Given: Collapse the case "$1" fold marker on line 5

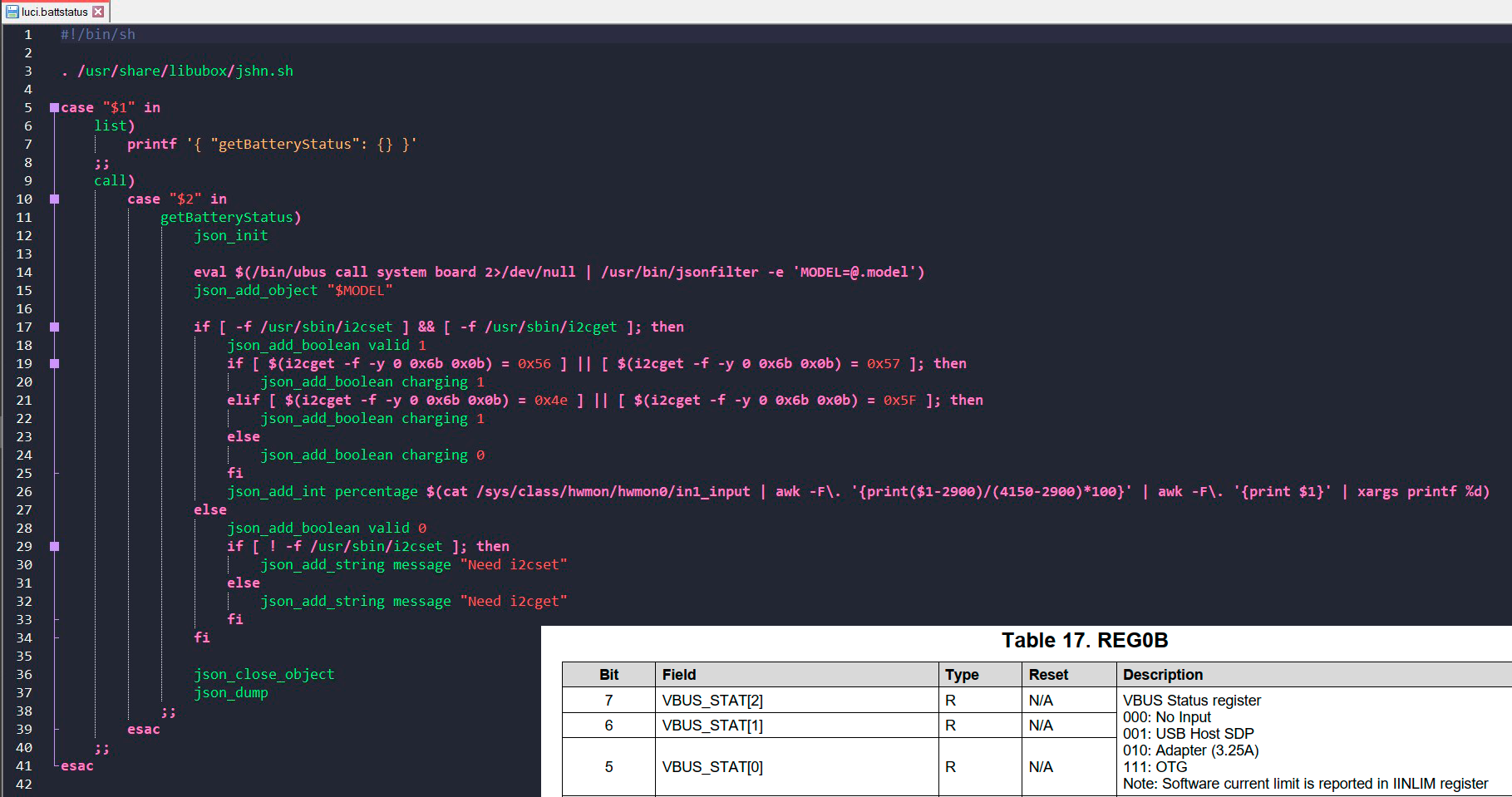Looking at the screenshot, I should click(x=54, y=107).
